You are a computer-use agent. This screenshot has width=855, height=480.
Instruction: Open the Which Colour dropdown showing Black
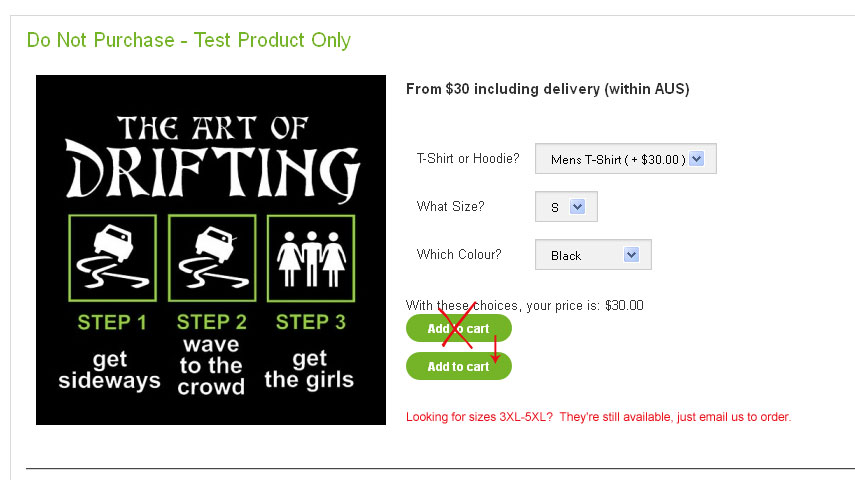593,255
